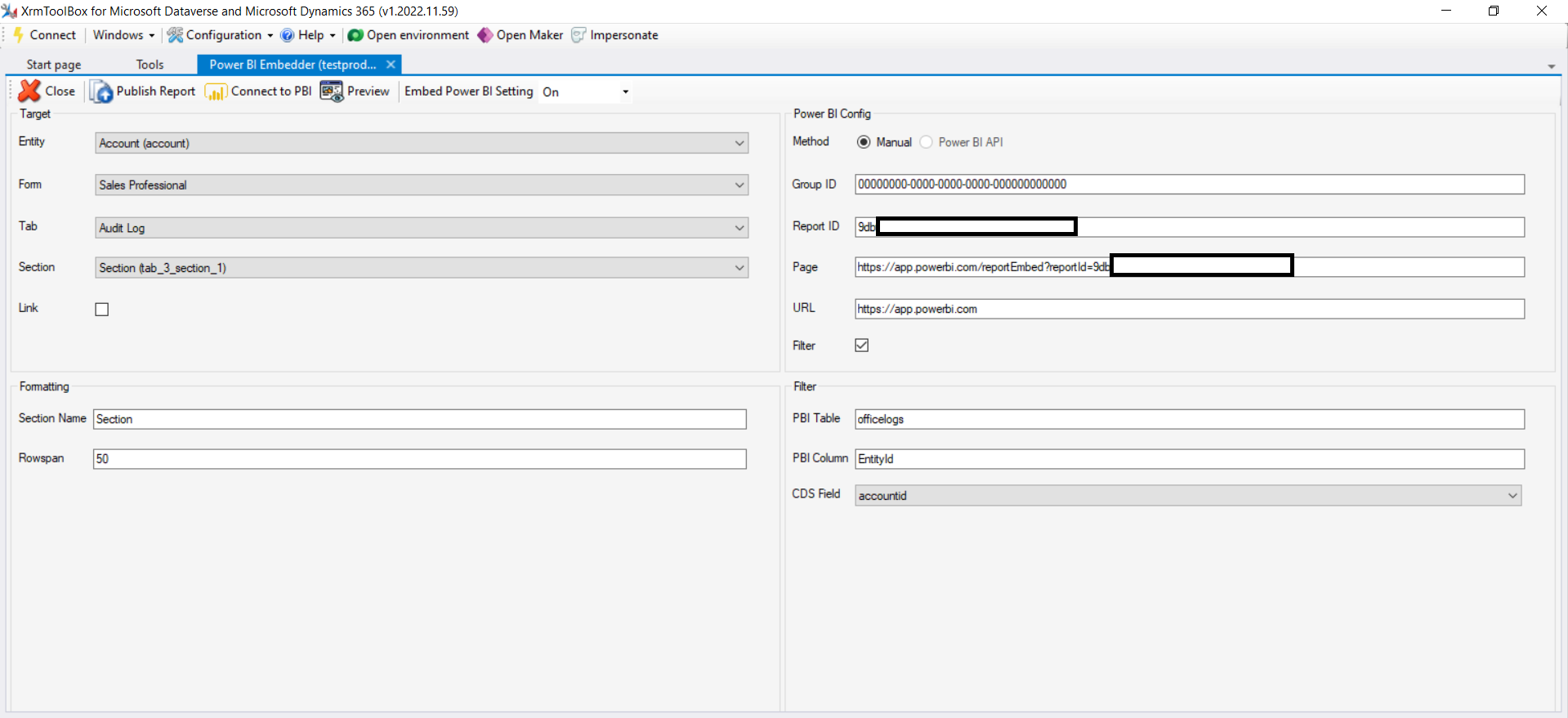Switch to the Start page tab

[x=54, y=65]
